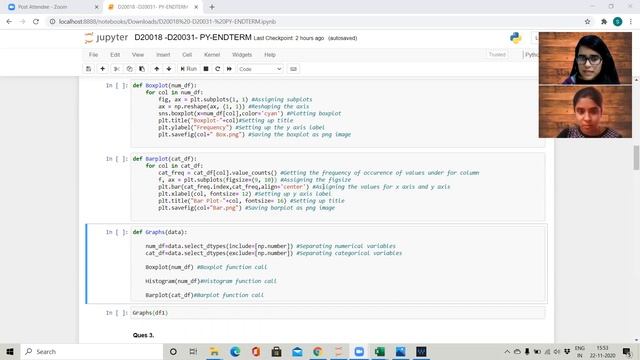Open the Chrome profile avatar
The width and height of the screenshot is (640, 360).
617,22
